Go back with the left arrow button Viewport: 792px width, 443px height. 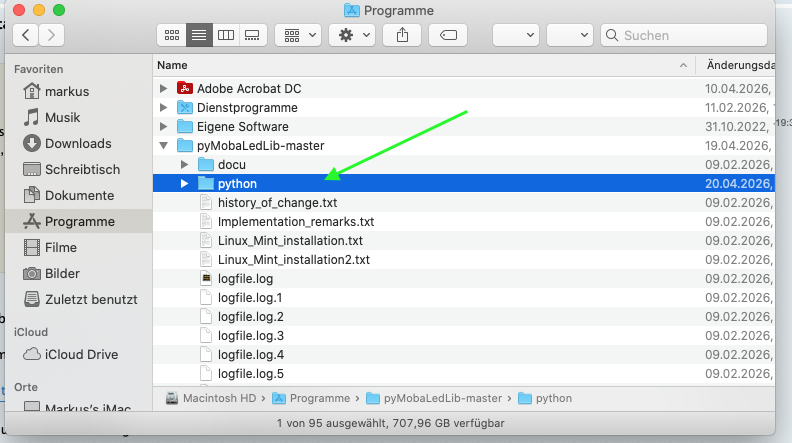click(25, 35)
